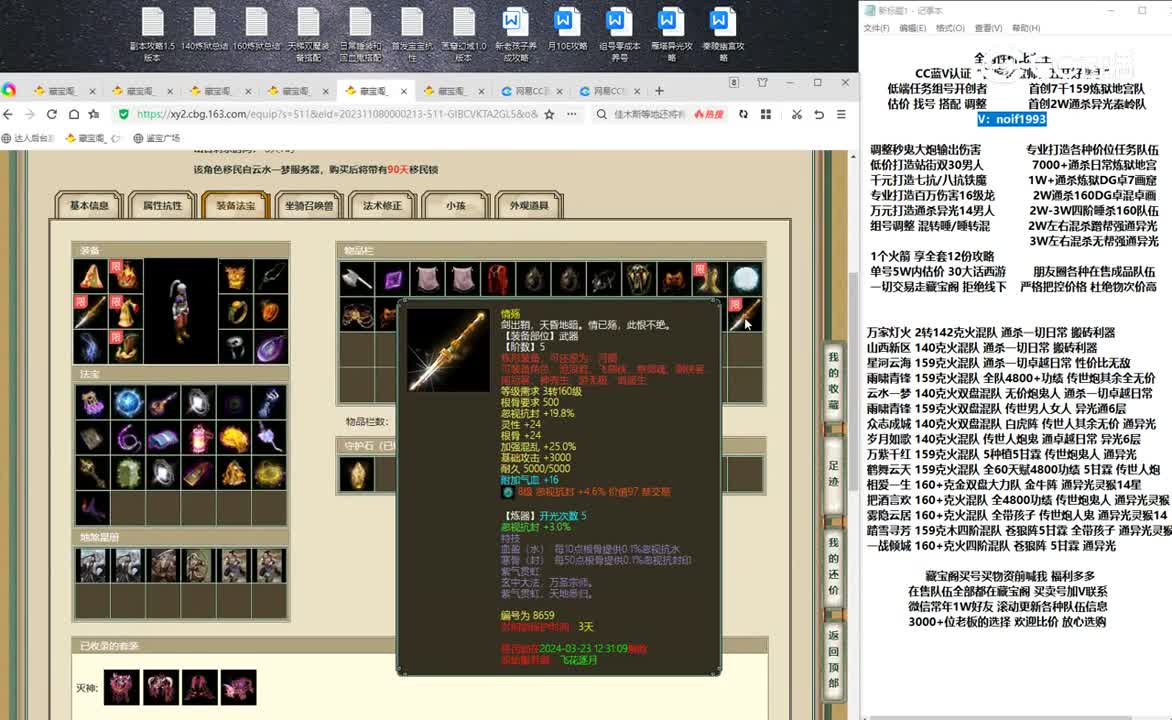The image size is (1172, 720).
Task: Open Notepad 文件(F) menu
Action: [876, 28]
